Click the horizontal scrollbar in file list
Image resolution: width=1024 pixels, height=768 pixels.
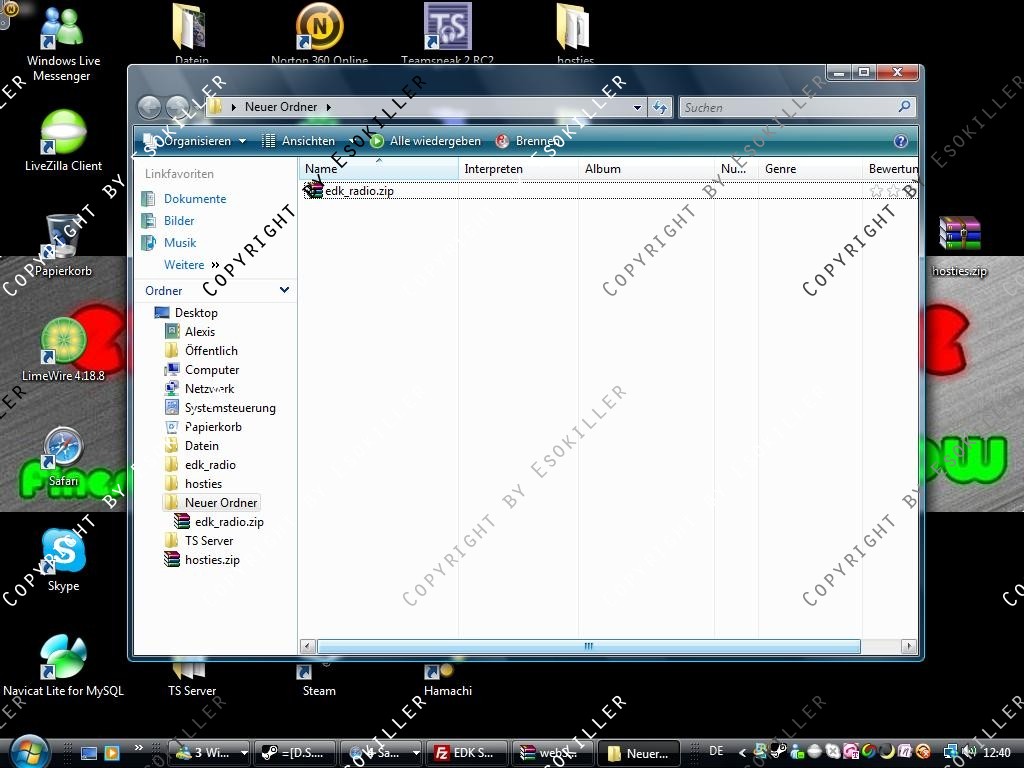coord(588,647)
